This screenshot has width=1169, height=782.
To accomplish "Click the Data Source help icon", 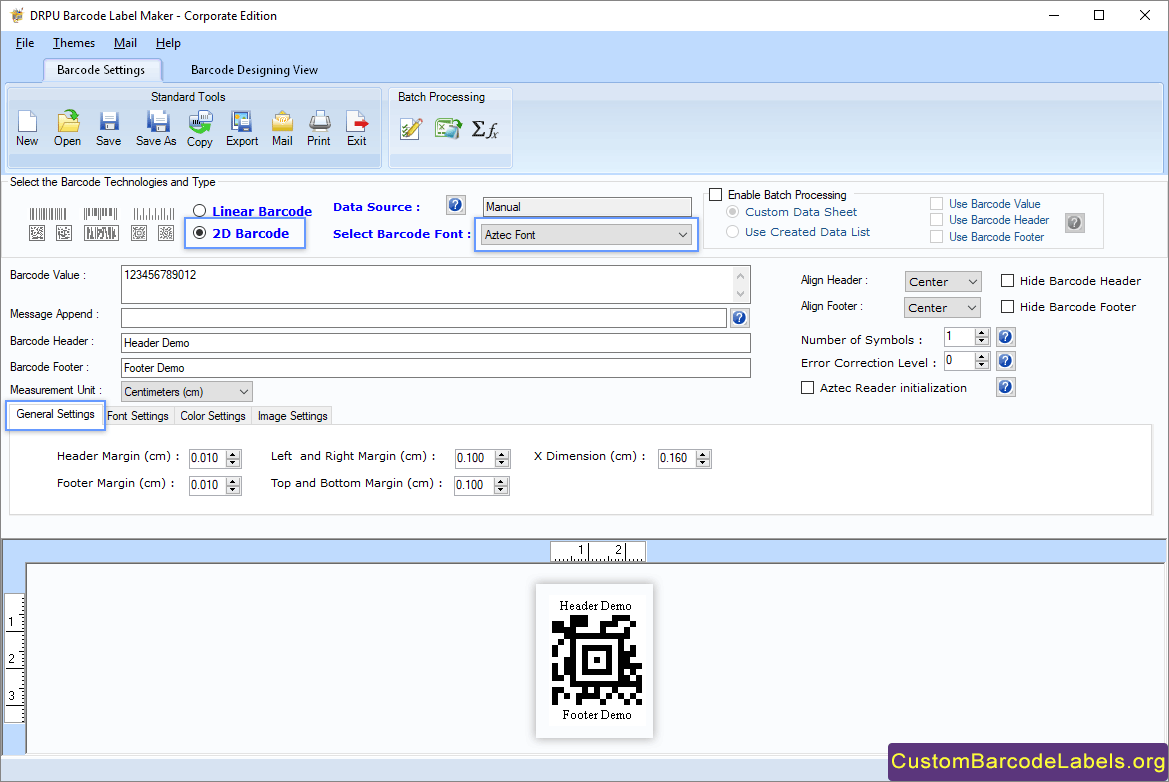I will click(456, 205).
